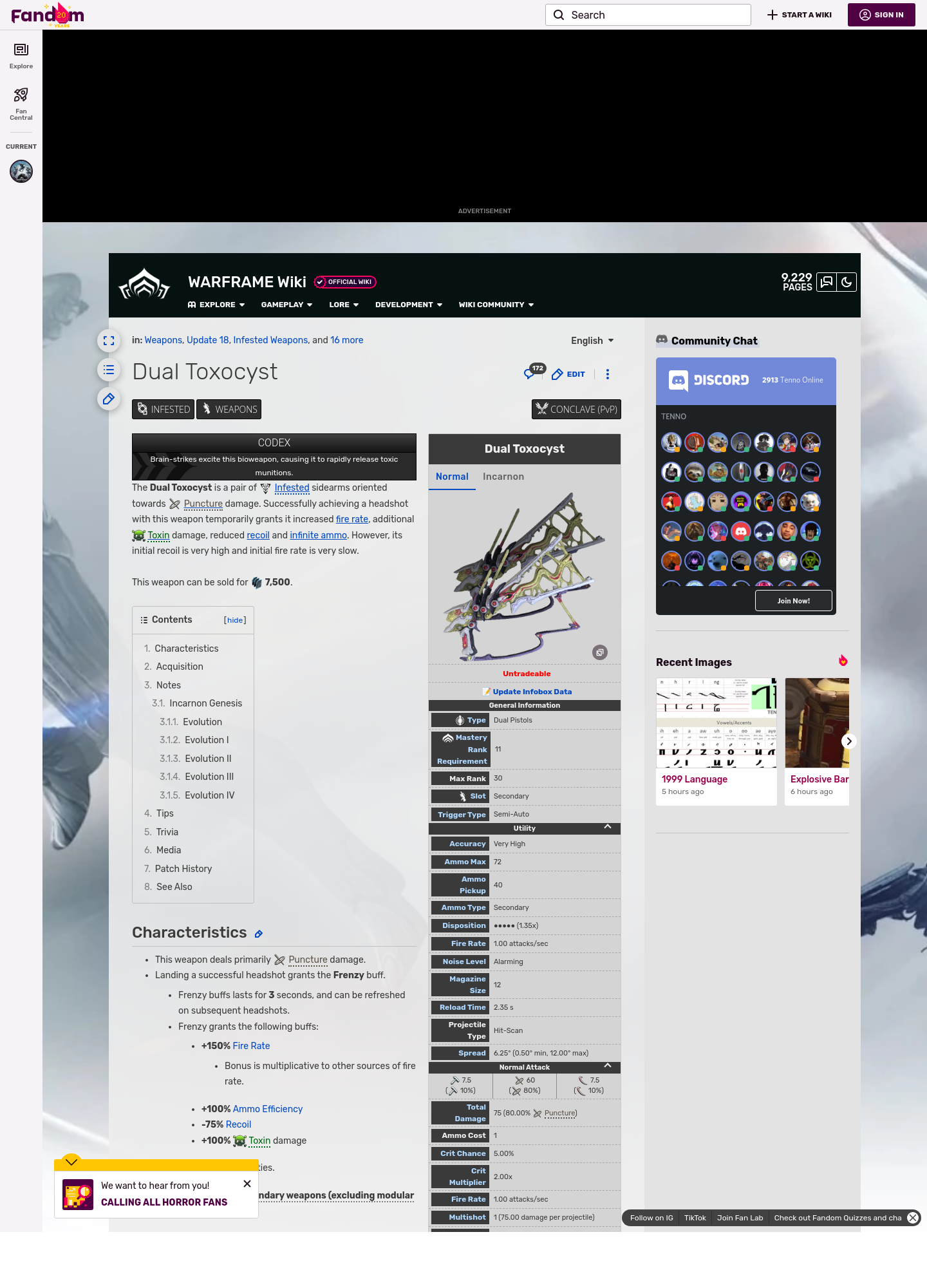
Task: Open the wiki discussions icon beside page count
Action: point(827,282)
